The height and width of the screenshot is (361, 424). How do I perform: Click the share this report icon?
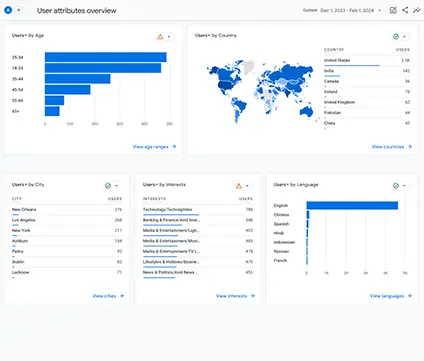click(x=405, y=10)
